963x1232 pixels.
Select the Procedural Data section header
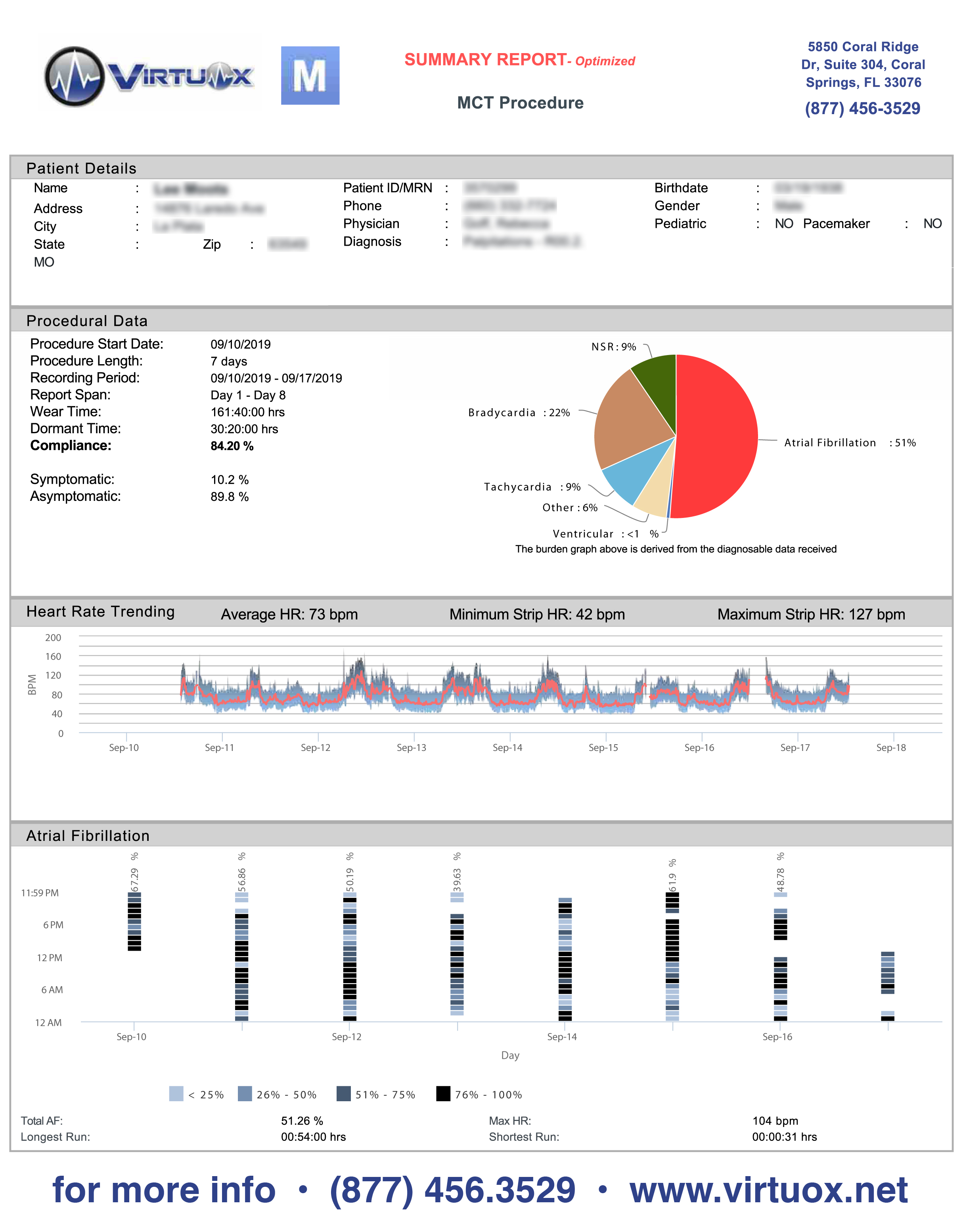[x=481, y=321]
